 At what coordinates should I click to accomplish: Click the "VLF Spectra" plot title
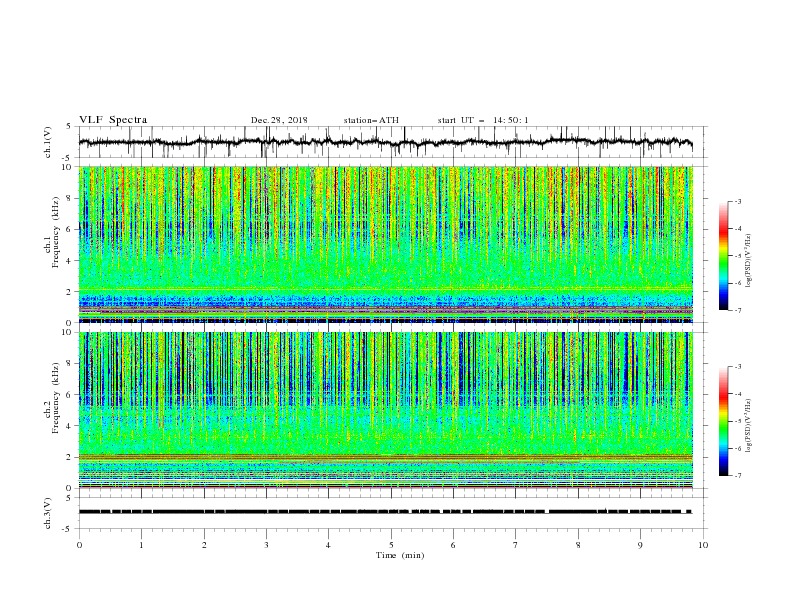113,120
